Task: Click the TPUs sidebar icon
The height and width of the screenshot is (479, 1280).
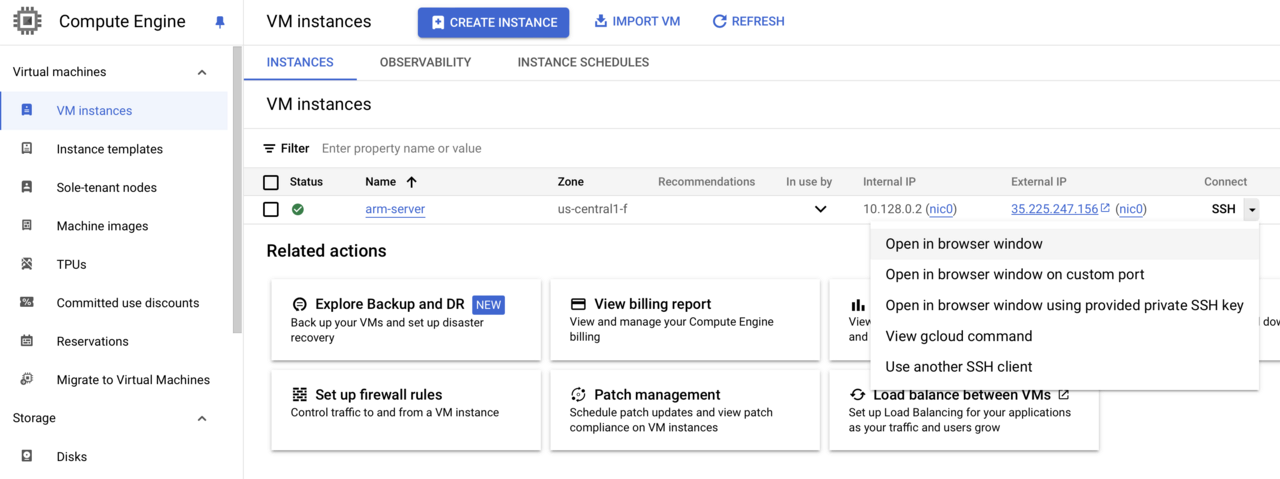Action: point(27,264)
